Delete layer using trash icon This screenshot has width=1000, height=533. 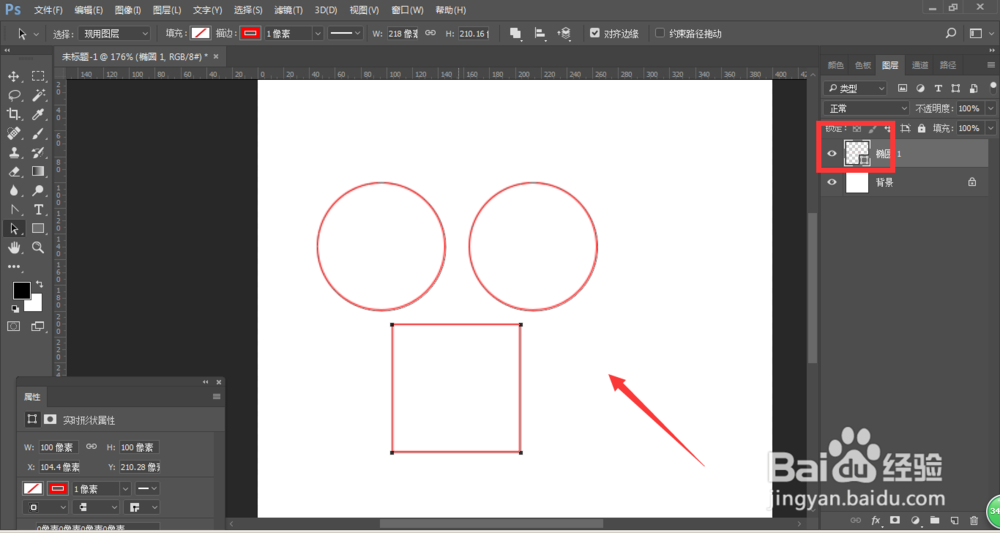973,520
